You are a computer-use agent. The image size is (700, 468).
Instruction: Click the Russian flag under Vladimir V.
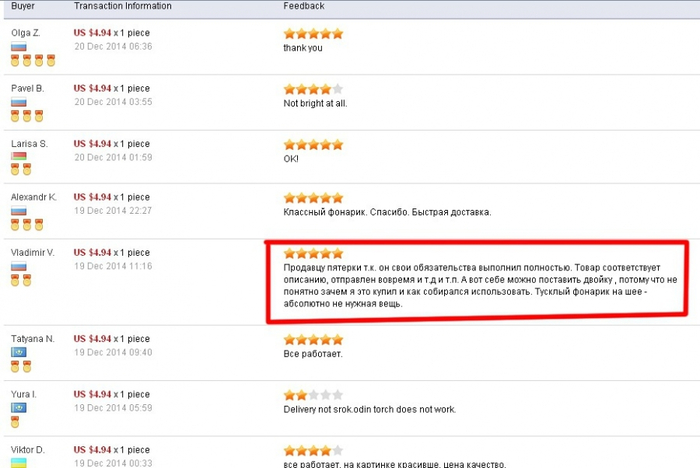click(19, 267)
